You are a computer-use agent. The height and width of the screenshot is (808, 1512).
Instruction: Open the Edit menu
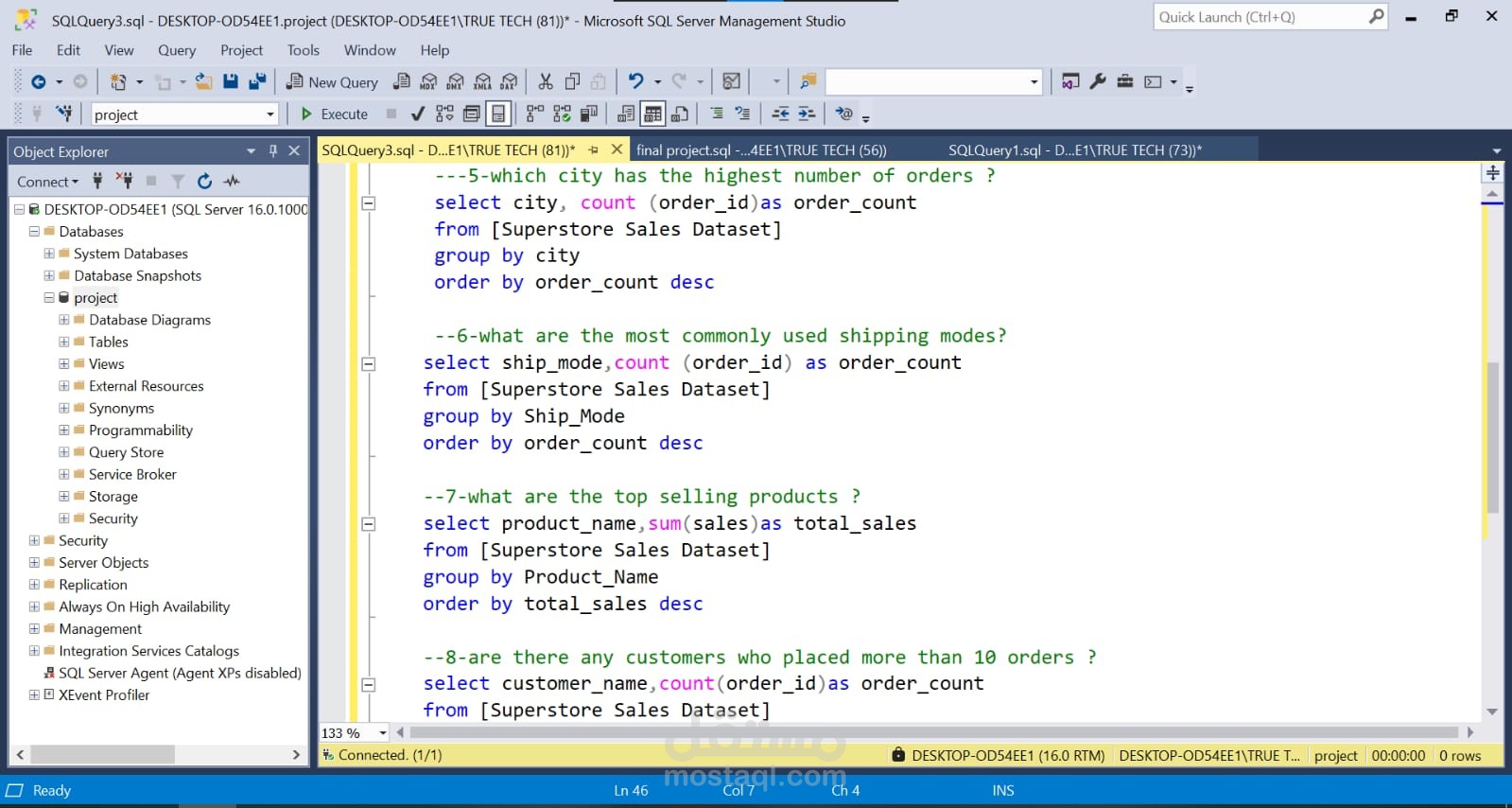(x=68, y=50)
